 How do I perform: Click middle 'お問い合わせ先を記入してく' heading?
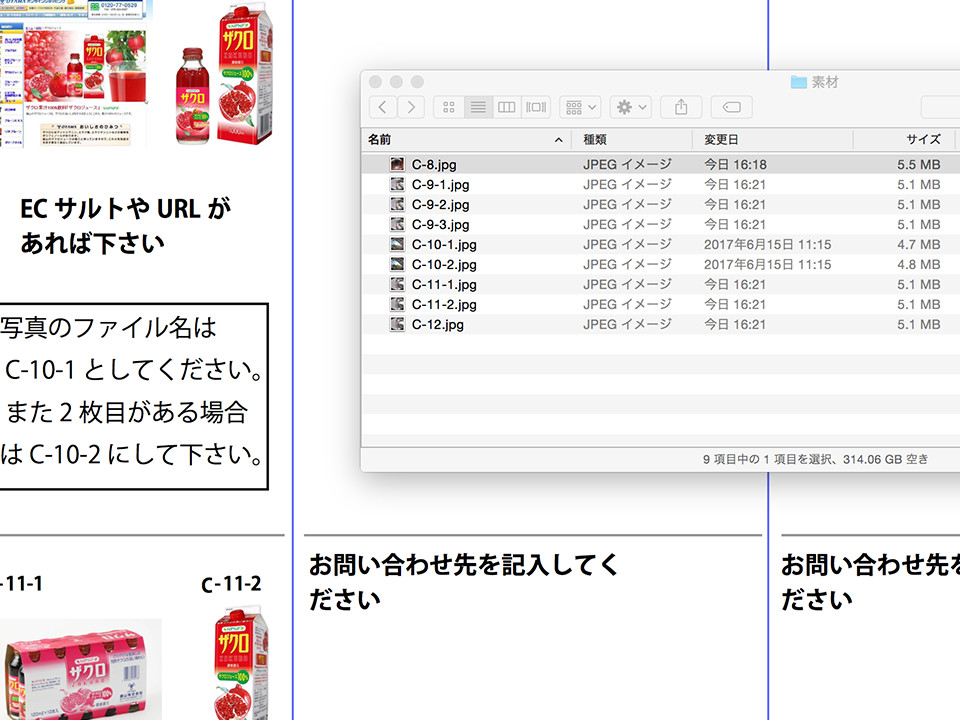(464, 564)
